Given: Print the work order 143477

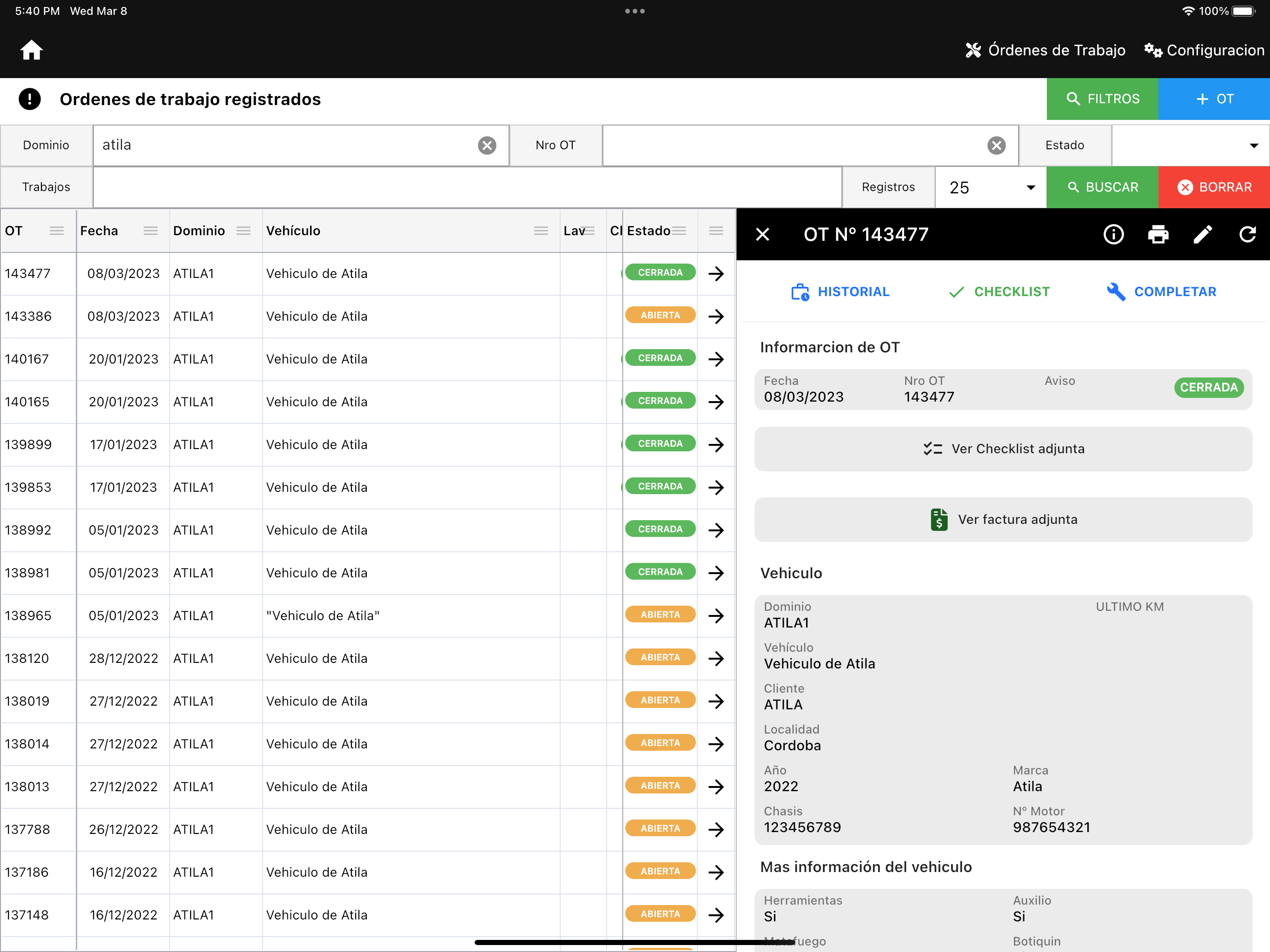Looking at the screenshot, I should click(x=1158, y=234).
